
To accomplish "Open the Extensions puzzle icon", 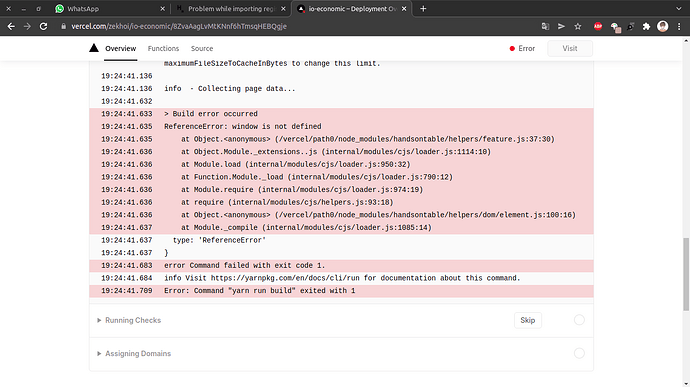I will coord(646,26).
